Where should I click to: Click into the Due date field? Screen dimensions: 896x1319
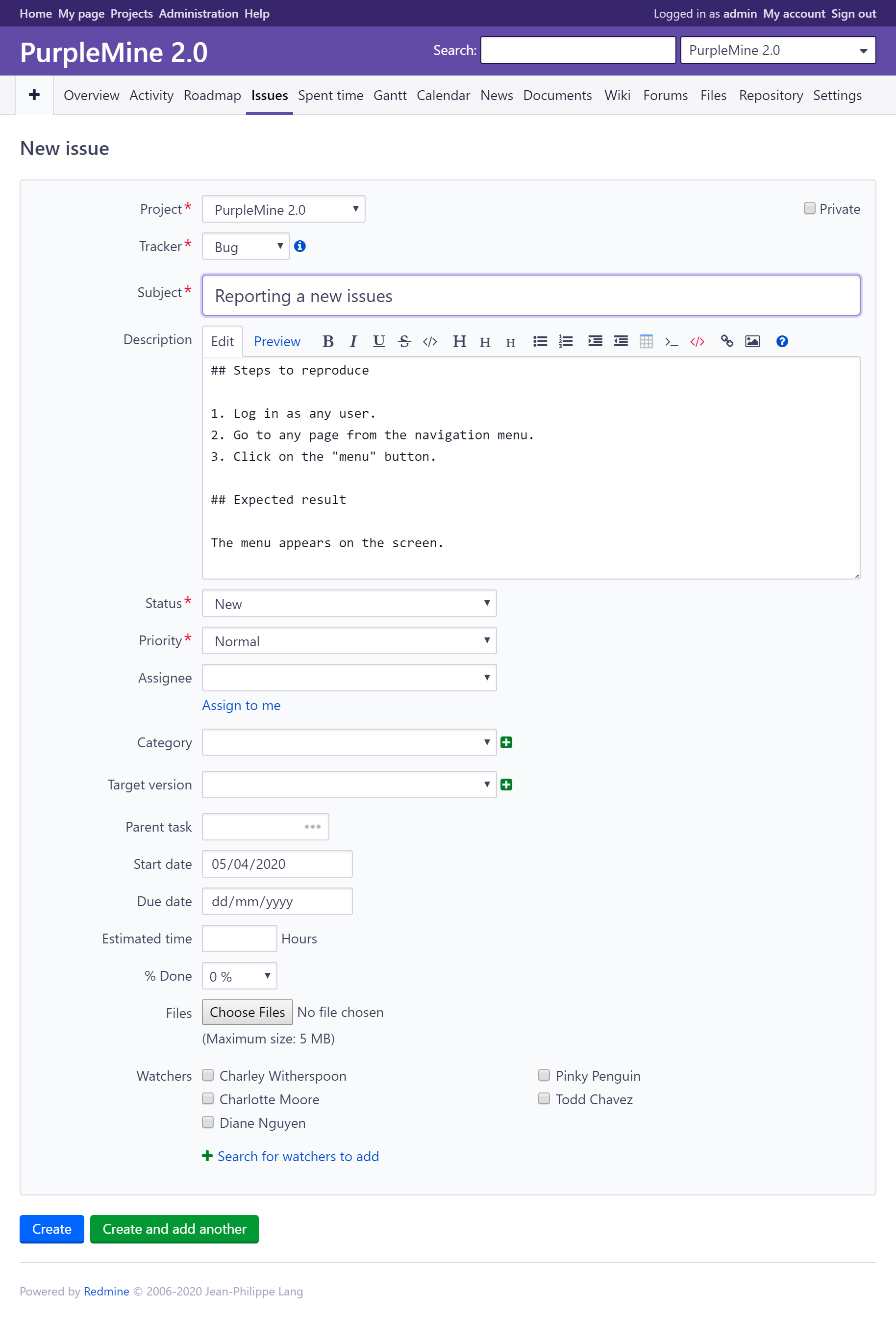(277, 901)
